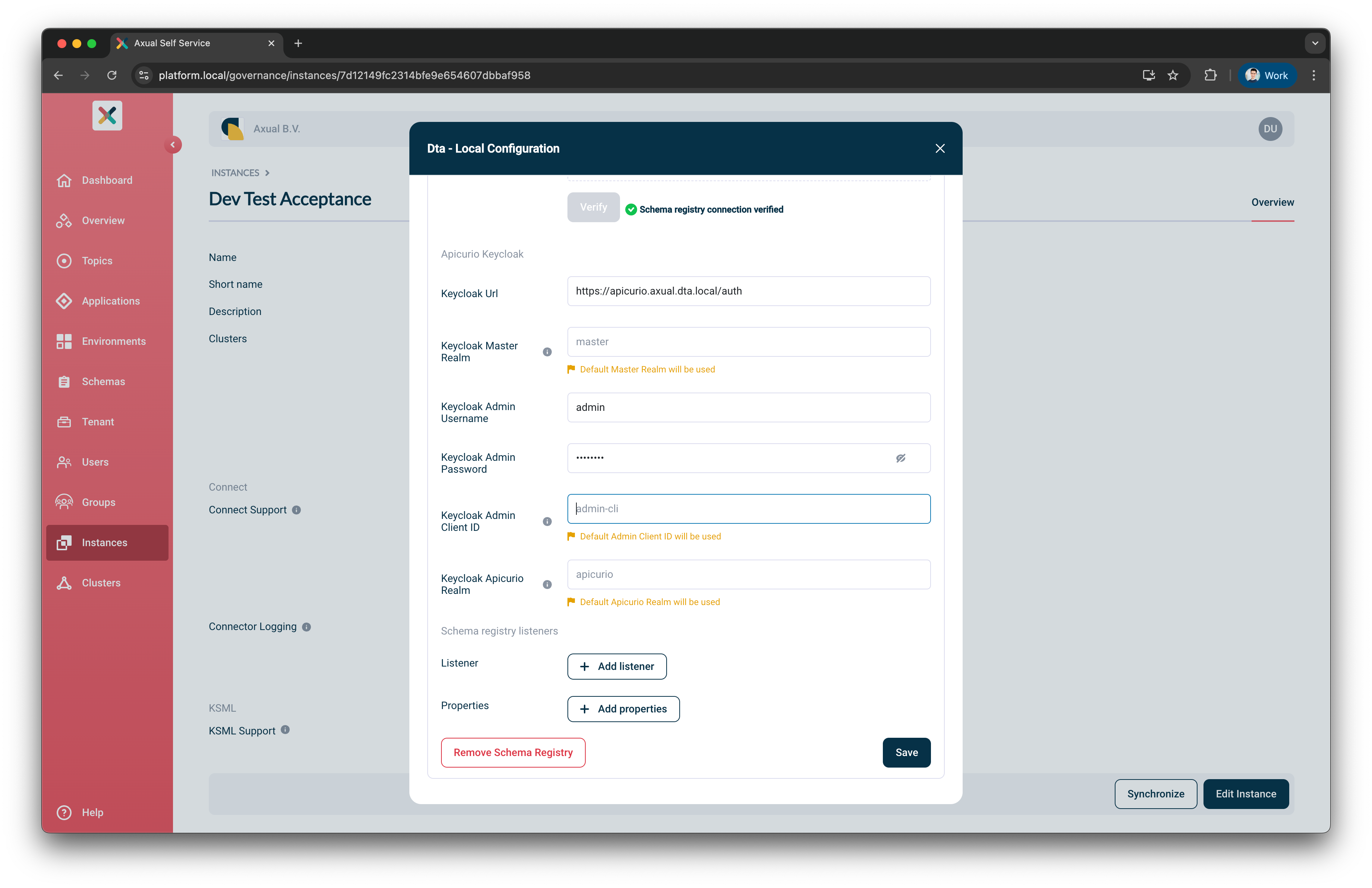Click the Axual logo at sidebar top
The image size is (1372, 888).
(107, 115)
